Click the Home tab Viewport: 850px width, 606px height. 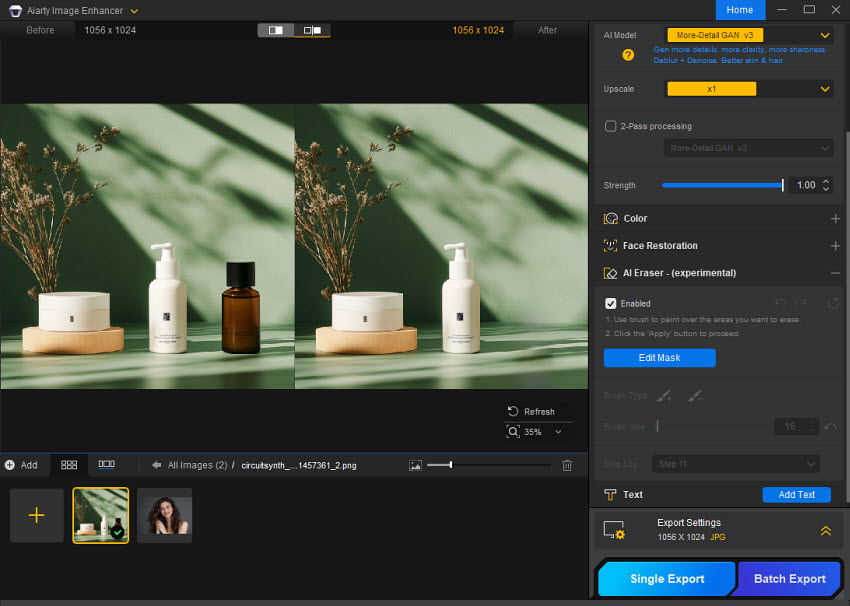(x=740, y=9)
